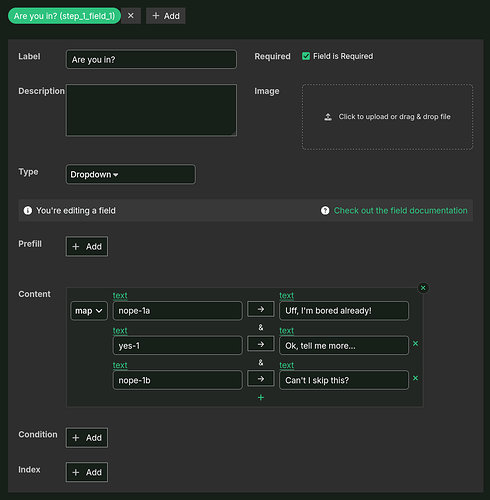This screenshot has height=500, width=490.
Task: Click the 'text' type label above nope-1b
Action: (120, 365)
